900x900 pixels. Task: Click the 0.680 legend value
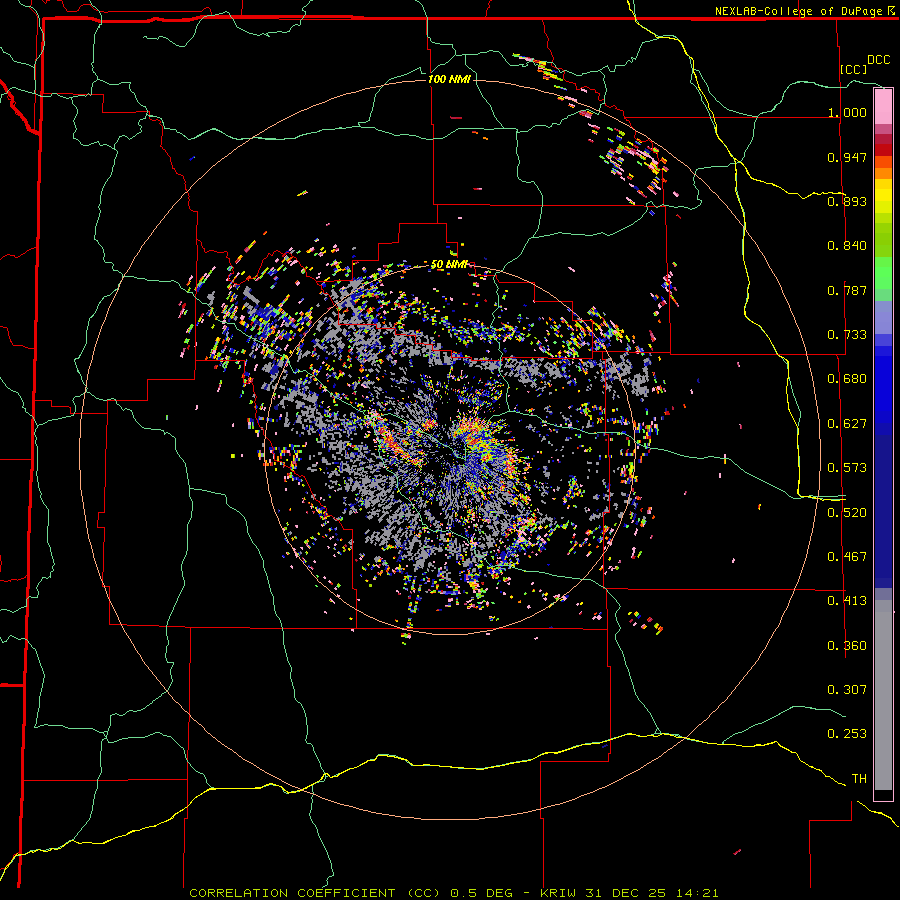[847, 379]
